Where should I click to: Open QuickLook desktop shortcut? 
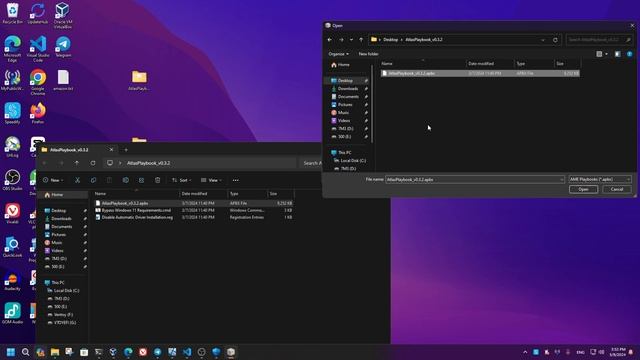tap(12, 247)
